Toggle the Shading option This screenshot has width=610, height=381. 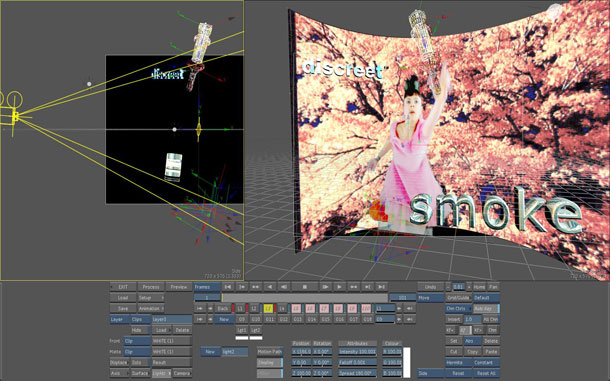coord(270,362)
